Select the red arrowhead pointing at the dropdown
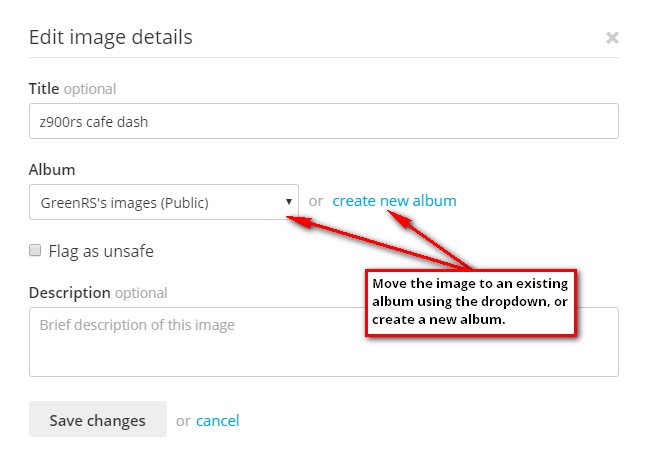 pyautogui.click(x=298, y=221)
